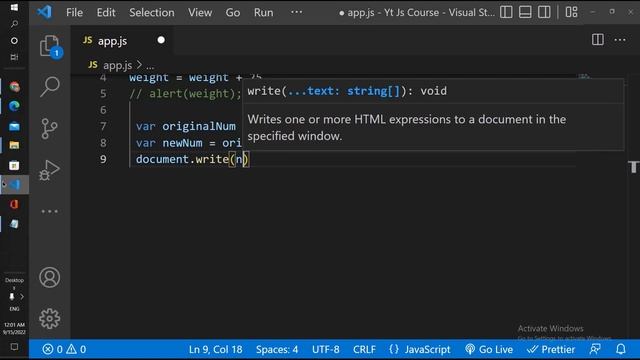The width and height of the screenshot is (640, 360).
Task: Open the View menu
Action: (200, 12)
